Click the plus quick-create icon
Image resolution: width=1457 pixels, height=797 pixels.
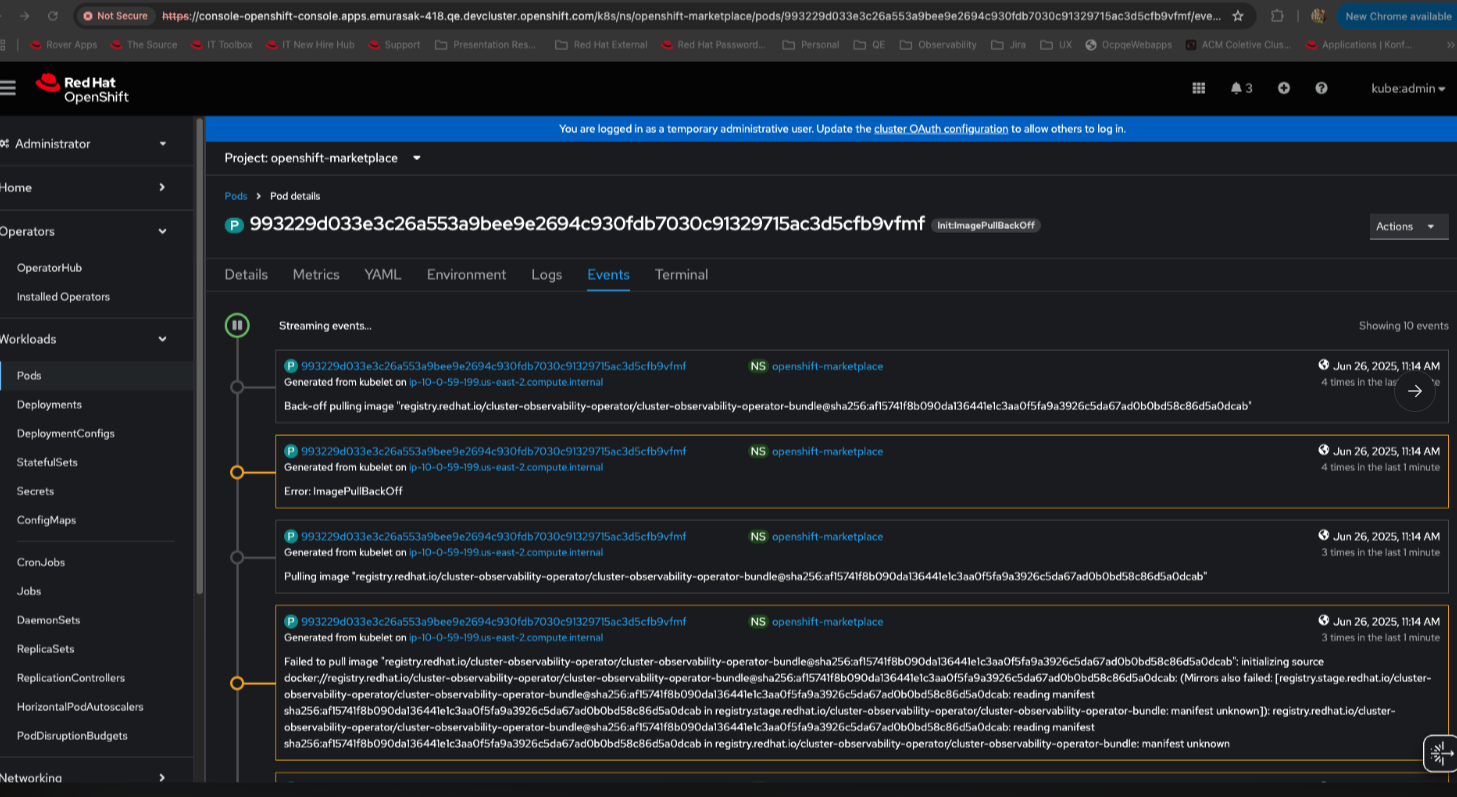click(1284, 88)
